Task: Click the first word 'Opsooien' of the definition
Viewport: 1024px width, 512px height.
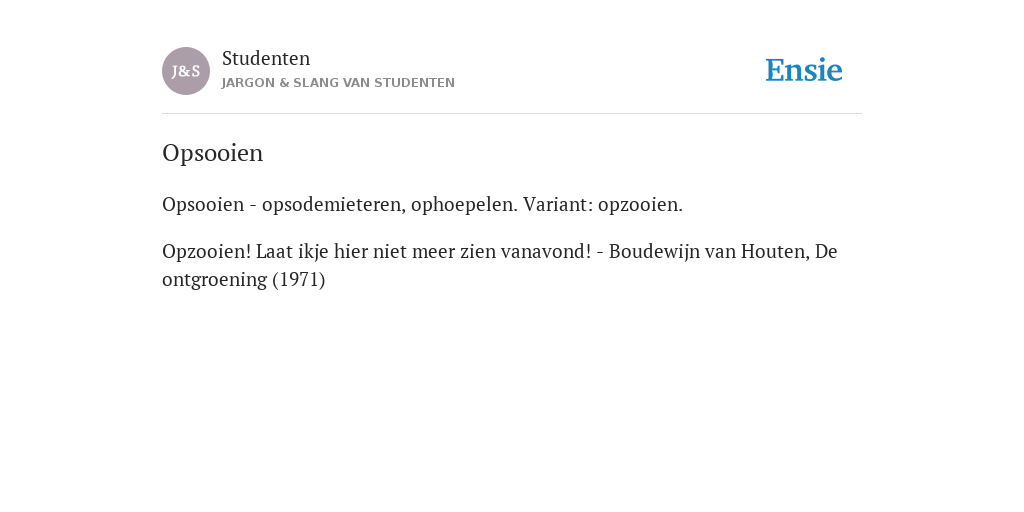Action: tap(202, 204)
